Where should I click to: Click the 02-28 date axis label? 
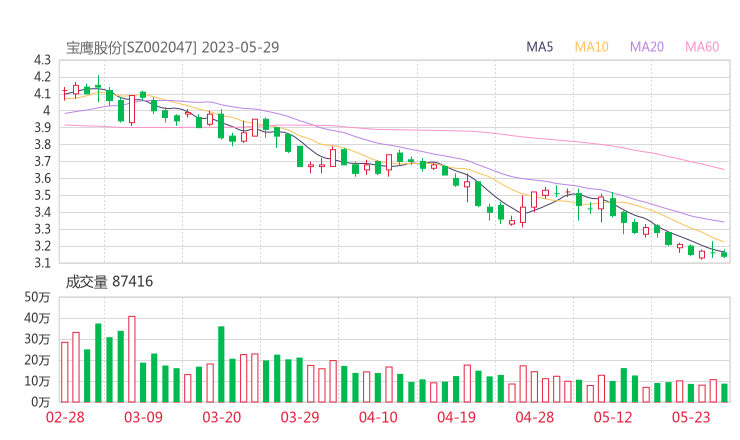(65, 417)
